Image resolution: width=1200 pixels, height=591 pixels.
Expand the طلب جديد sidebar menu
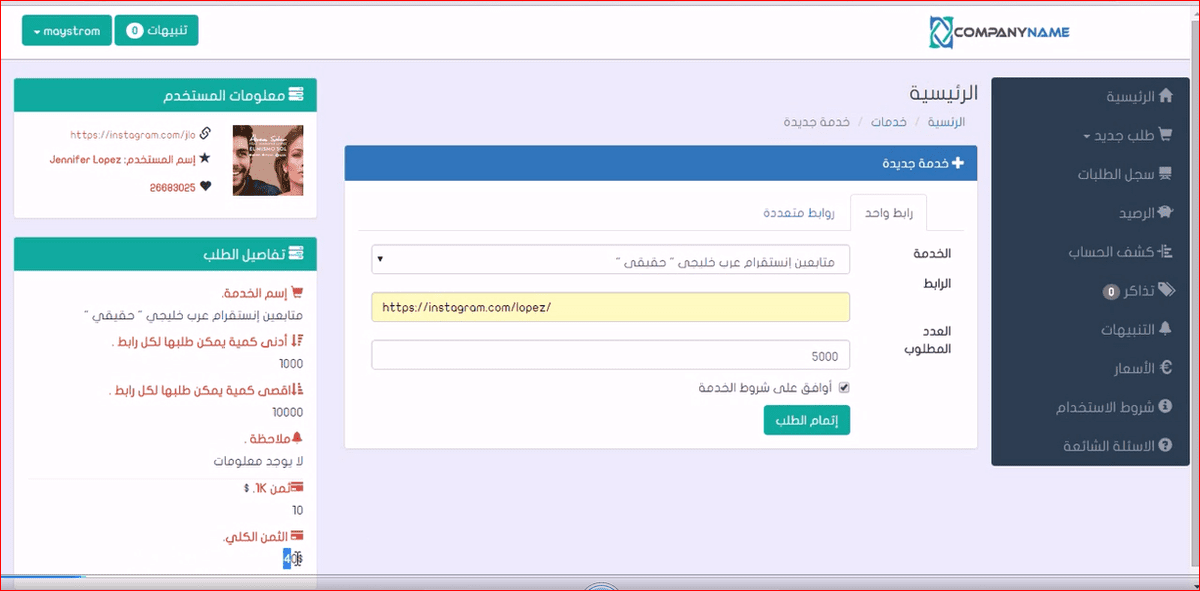click(x=1127, y=135)
